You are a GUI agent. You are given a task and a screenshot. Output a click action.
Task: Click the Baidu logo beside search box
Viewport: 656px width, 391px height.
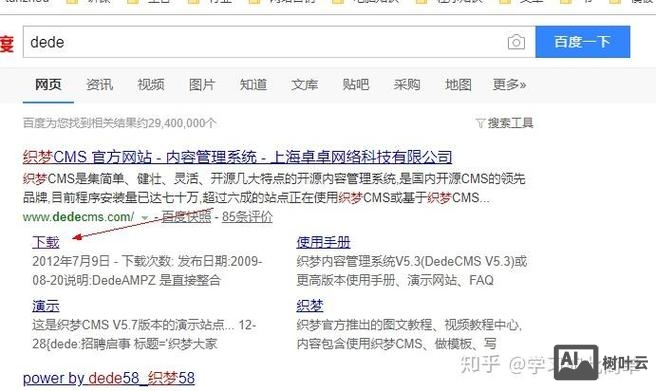(x=7, y=44)
